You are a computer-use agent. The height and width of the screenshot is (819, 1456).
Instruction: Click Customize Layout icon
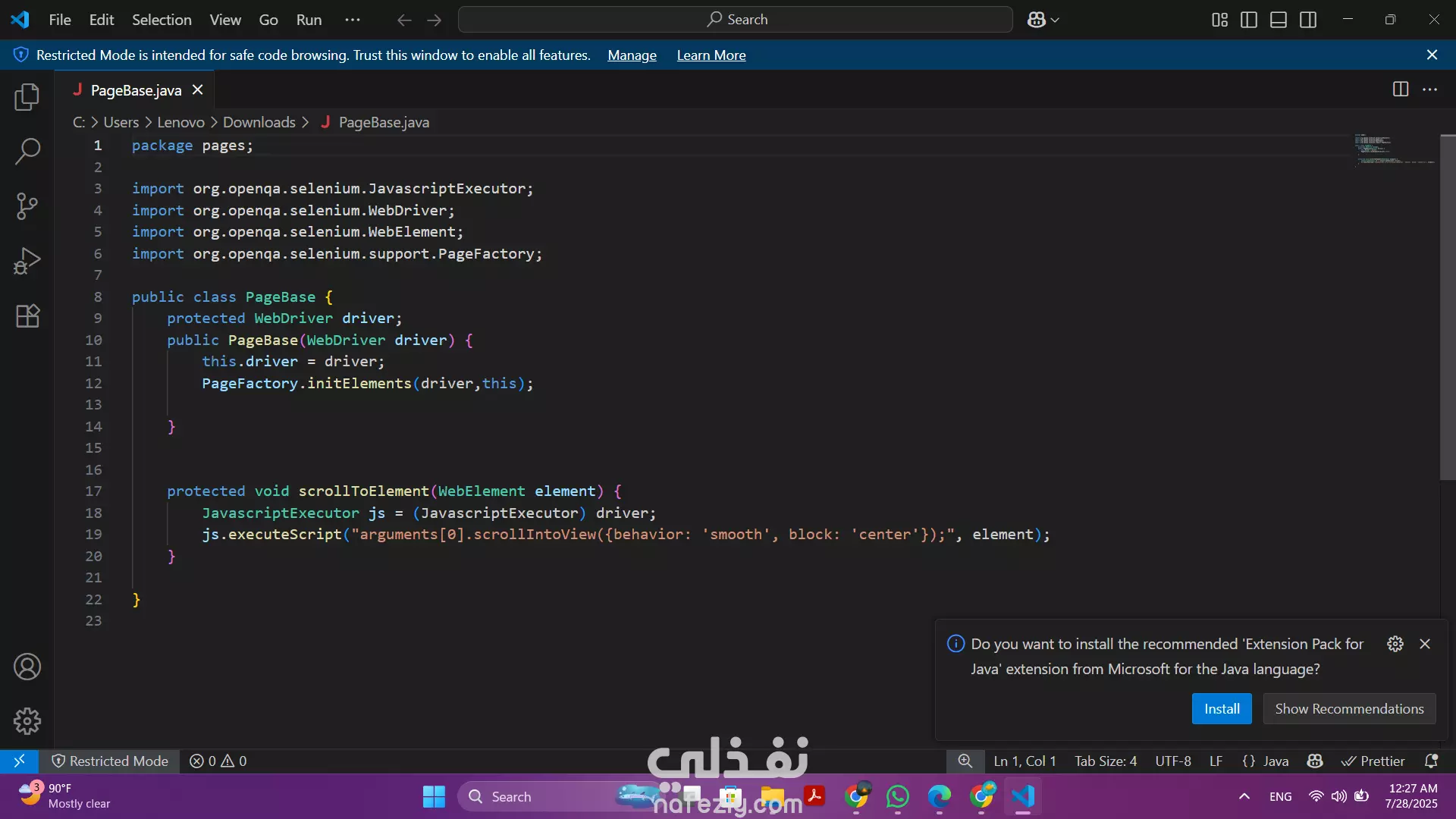(1219, 20)
